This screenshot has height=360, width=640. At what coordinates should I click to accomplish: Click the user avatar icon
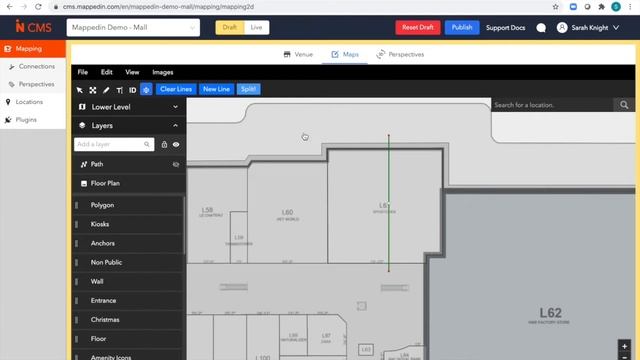coord(562,27)
